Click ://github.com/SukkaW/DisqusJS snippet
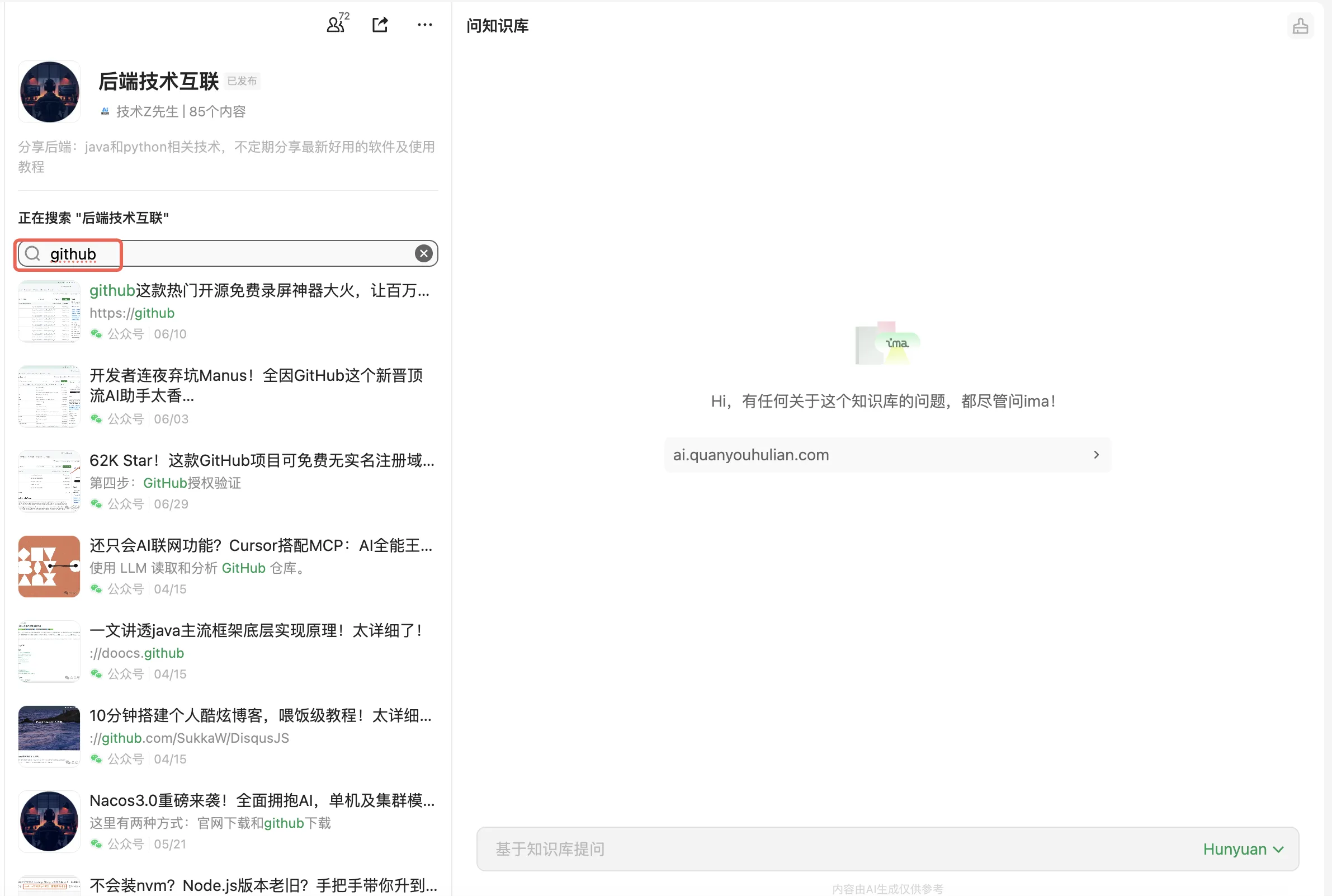Viewport: 1332px width, 896px height. pos(189,738)
